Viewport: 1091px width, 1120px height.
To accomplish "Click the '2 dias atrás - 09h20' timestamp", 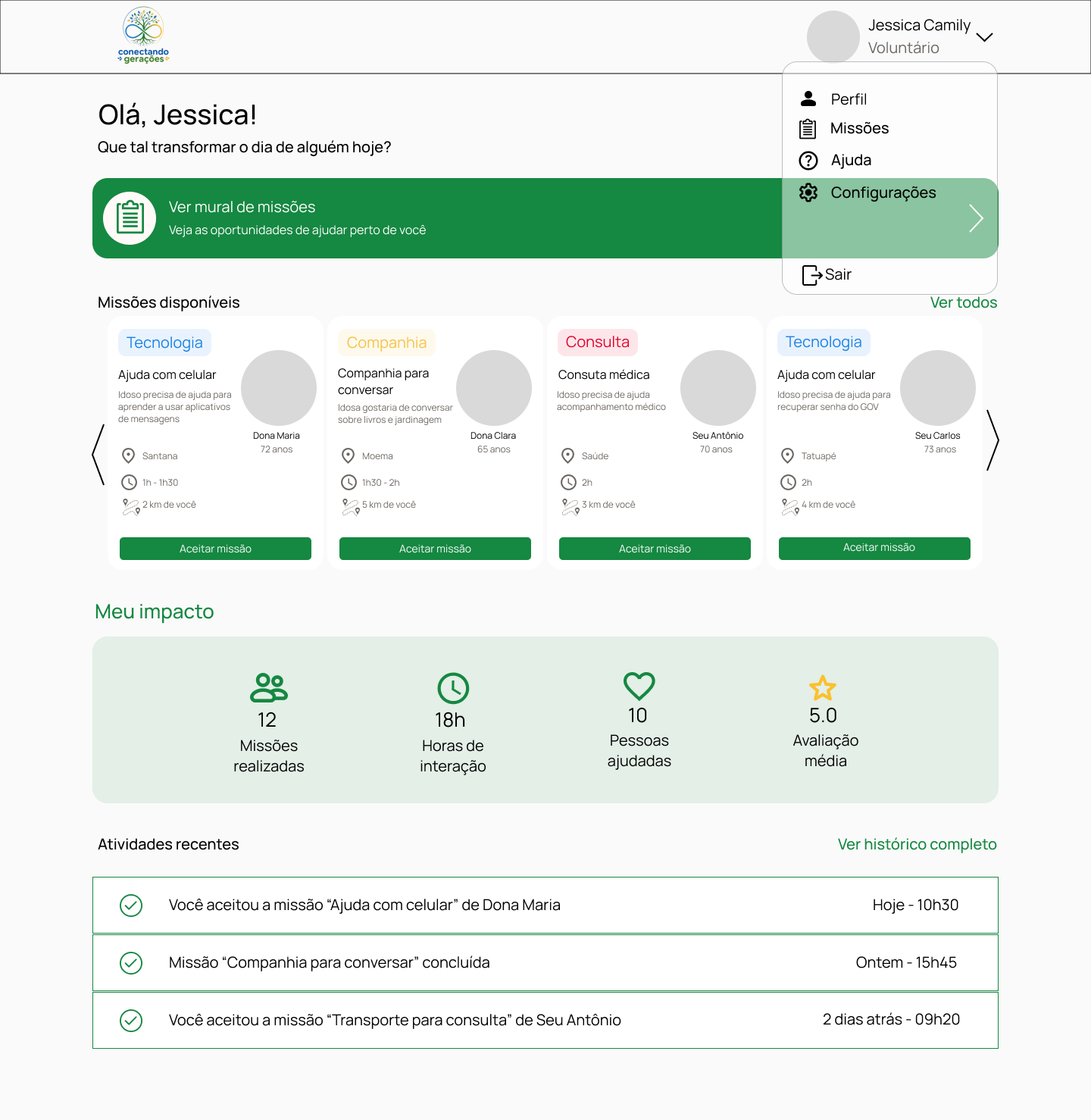I will click(x=891, y=1019).
